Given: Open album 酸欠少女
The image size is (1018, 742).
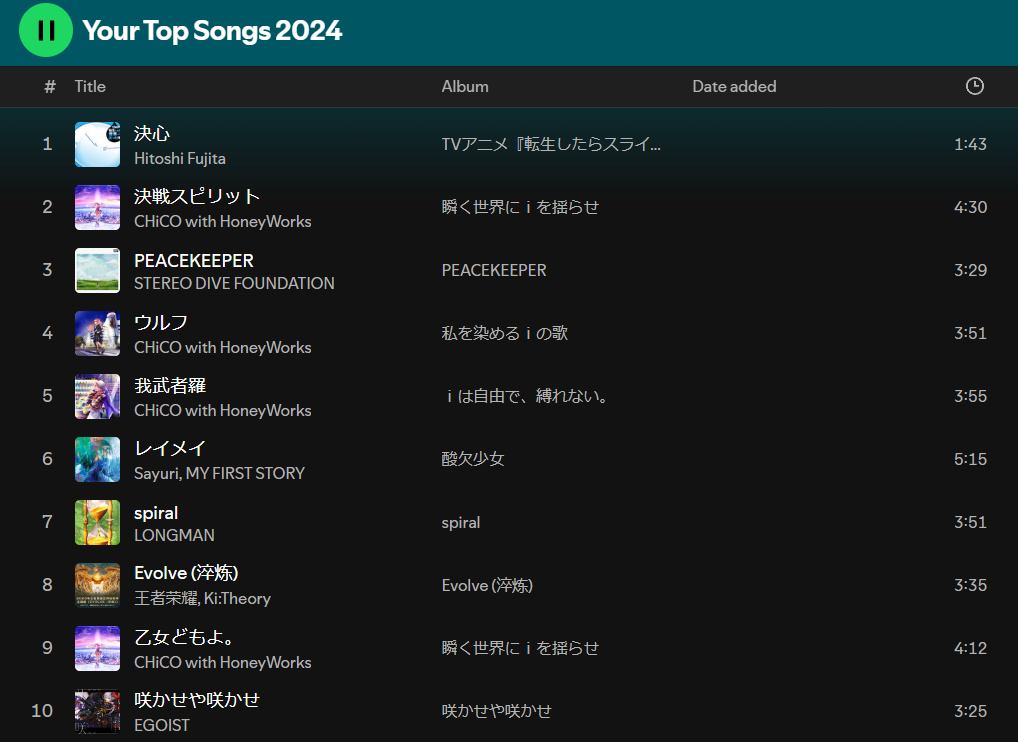Looking at the screenshot, I should click(x=473, y=459).
